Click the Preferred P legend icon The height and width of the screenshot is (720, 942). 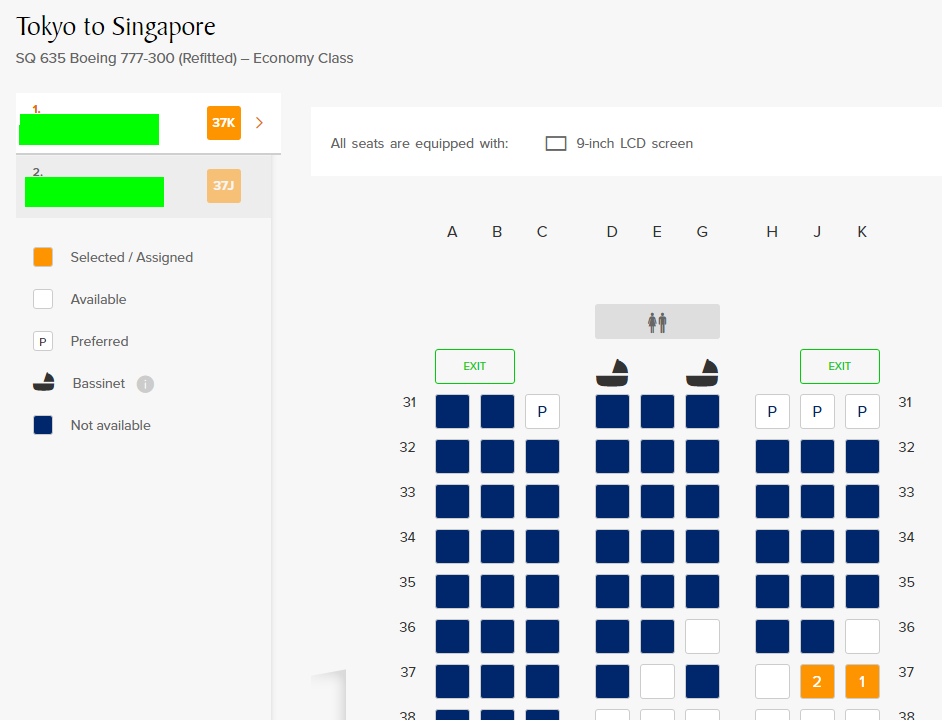43,341
